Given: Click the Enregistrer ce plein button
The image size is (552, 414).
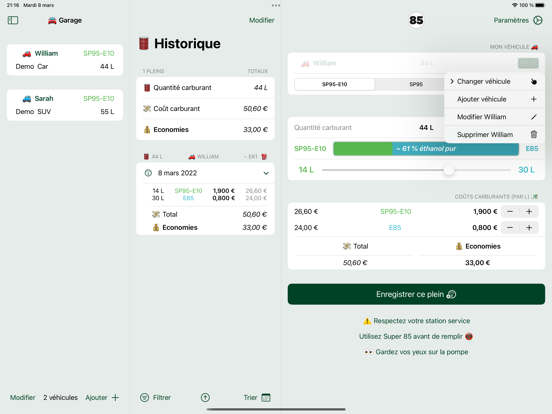Looking at the screenshot, I should 416,294.
